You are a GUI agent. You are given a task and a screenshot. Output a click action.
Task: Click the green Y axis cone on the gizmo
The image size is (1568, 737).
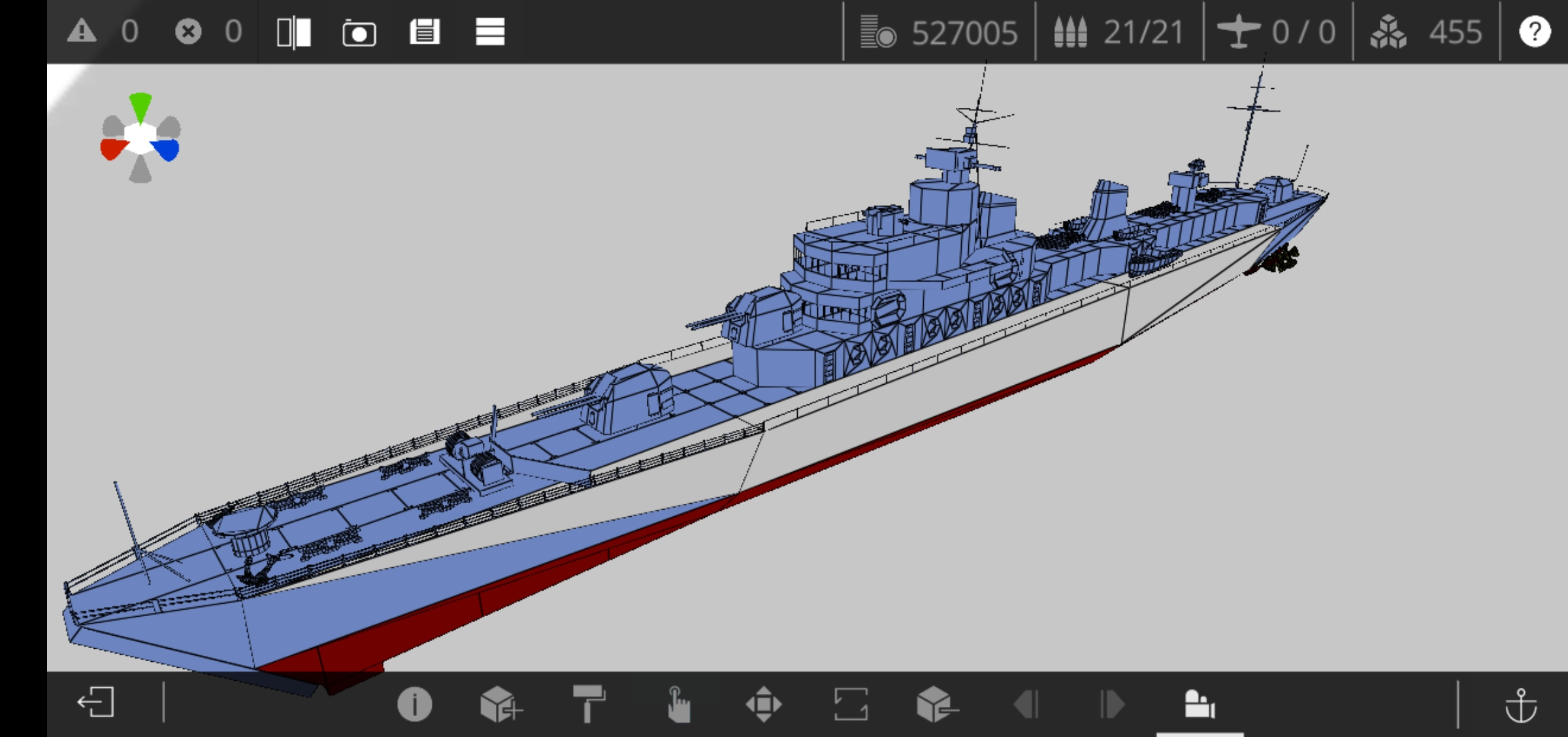coord(140,107)
